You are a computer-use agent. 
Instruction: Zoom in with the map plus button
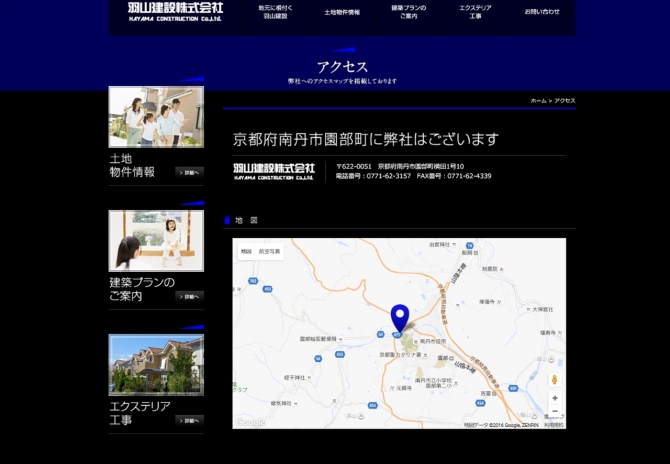(555, 398)
